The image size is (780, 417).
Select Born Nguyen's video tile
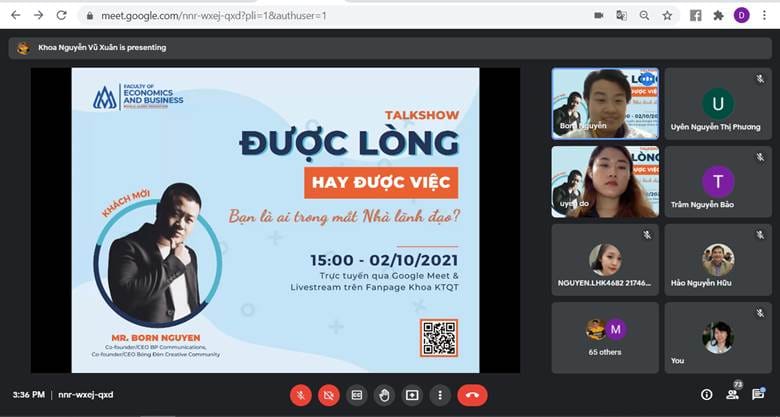tap(605, 103)
